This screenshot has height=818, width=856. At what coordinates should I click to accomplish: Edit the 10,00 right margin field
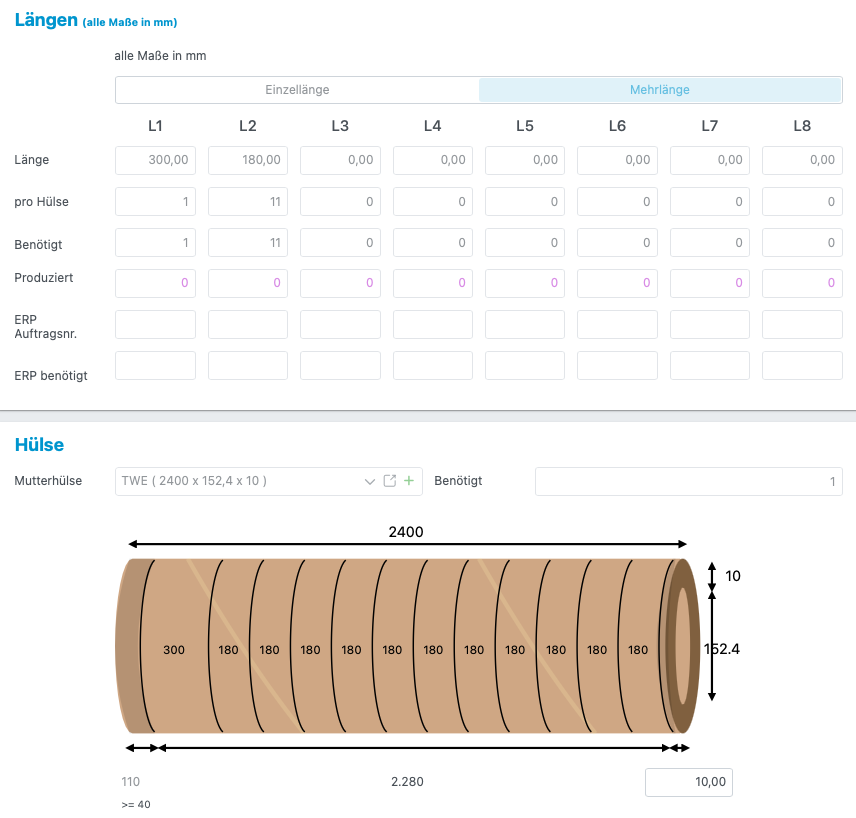click(688, 782)
